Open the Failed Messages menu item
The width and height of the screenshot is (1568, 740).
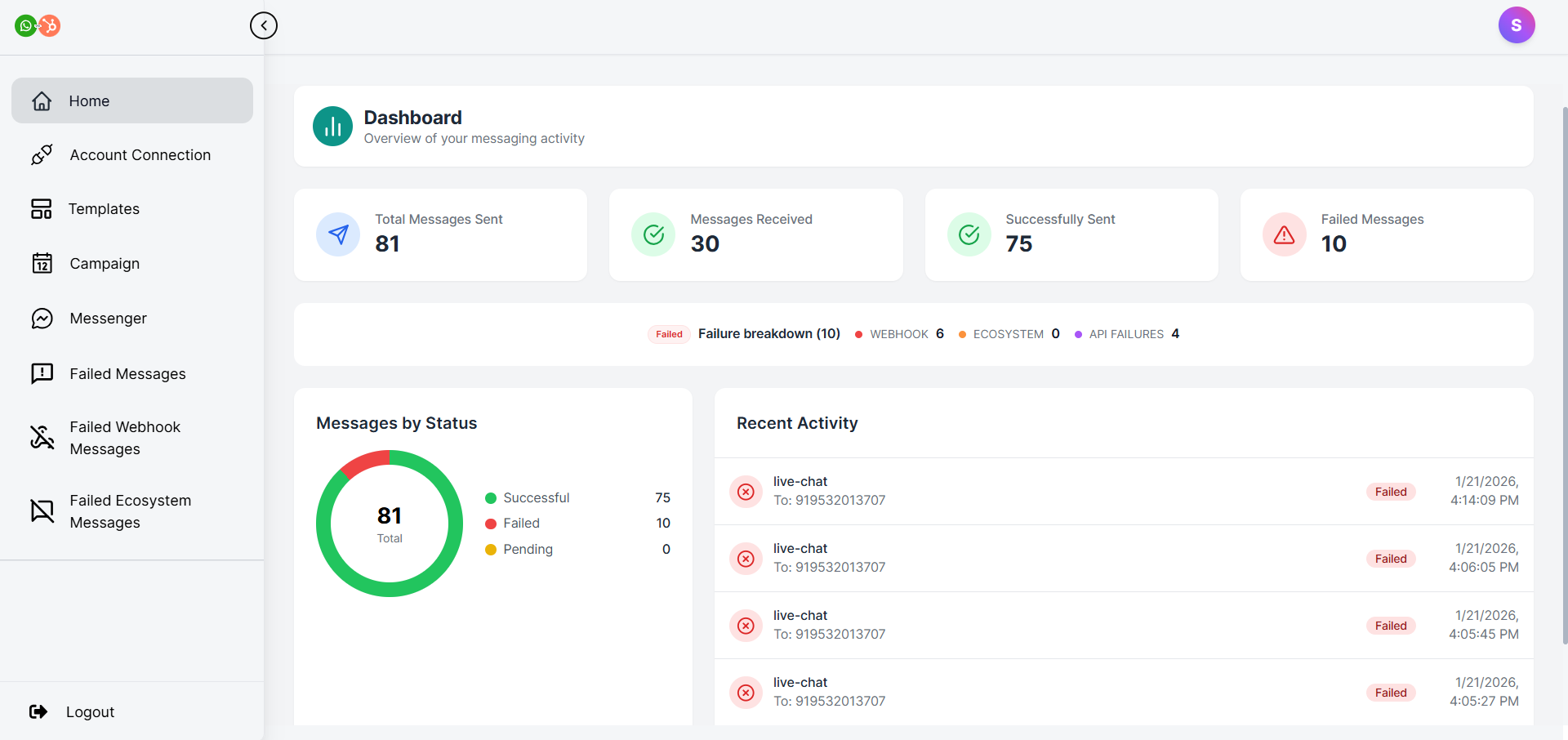click(127, 374)
